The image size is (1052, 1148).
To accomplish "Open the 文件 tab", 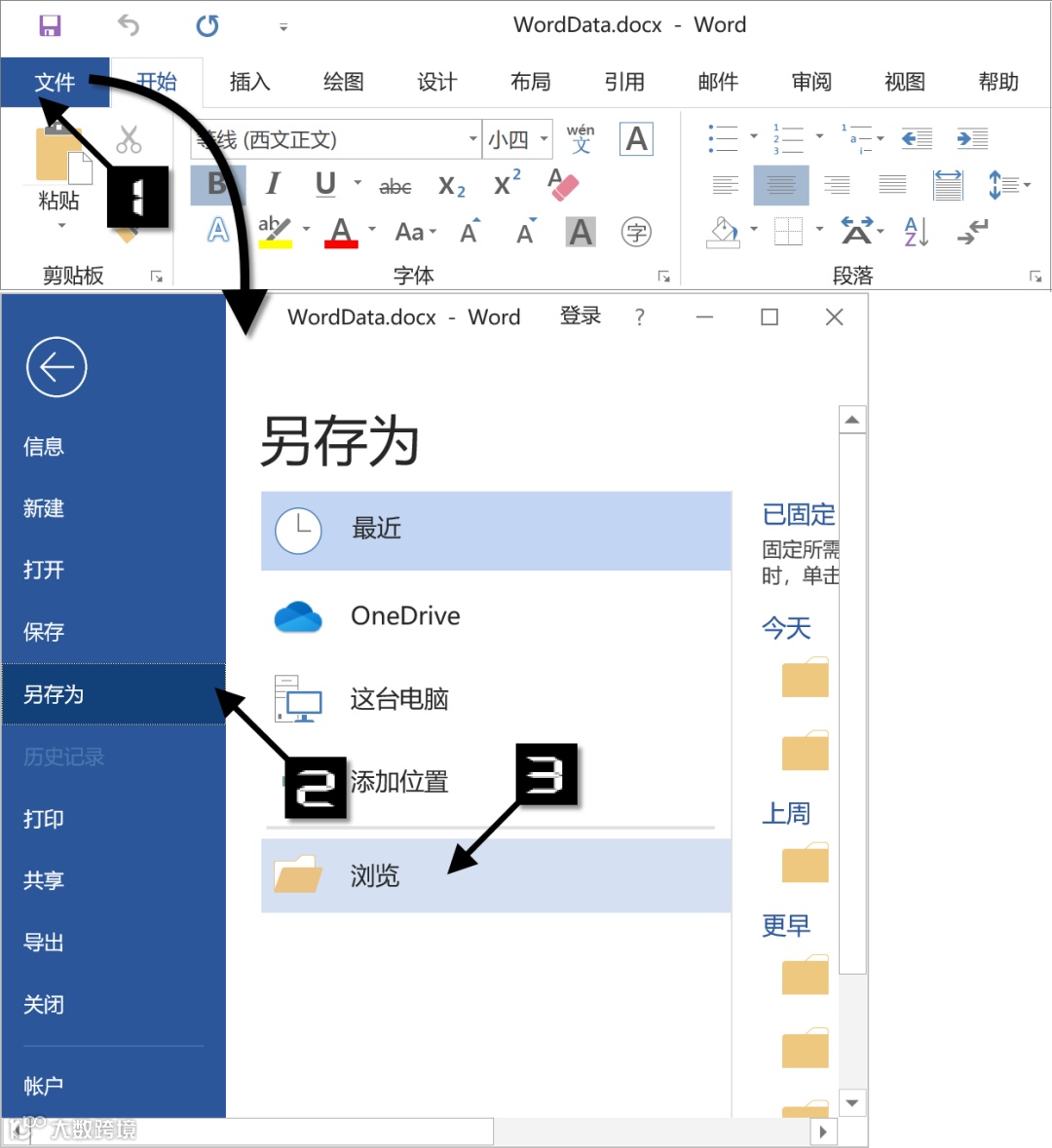I will pos(55,82).
